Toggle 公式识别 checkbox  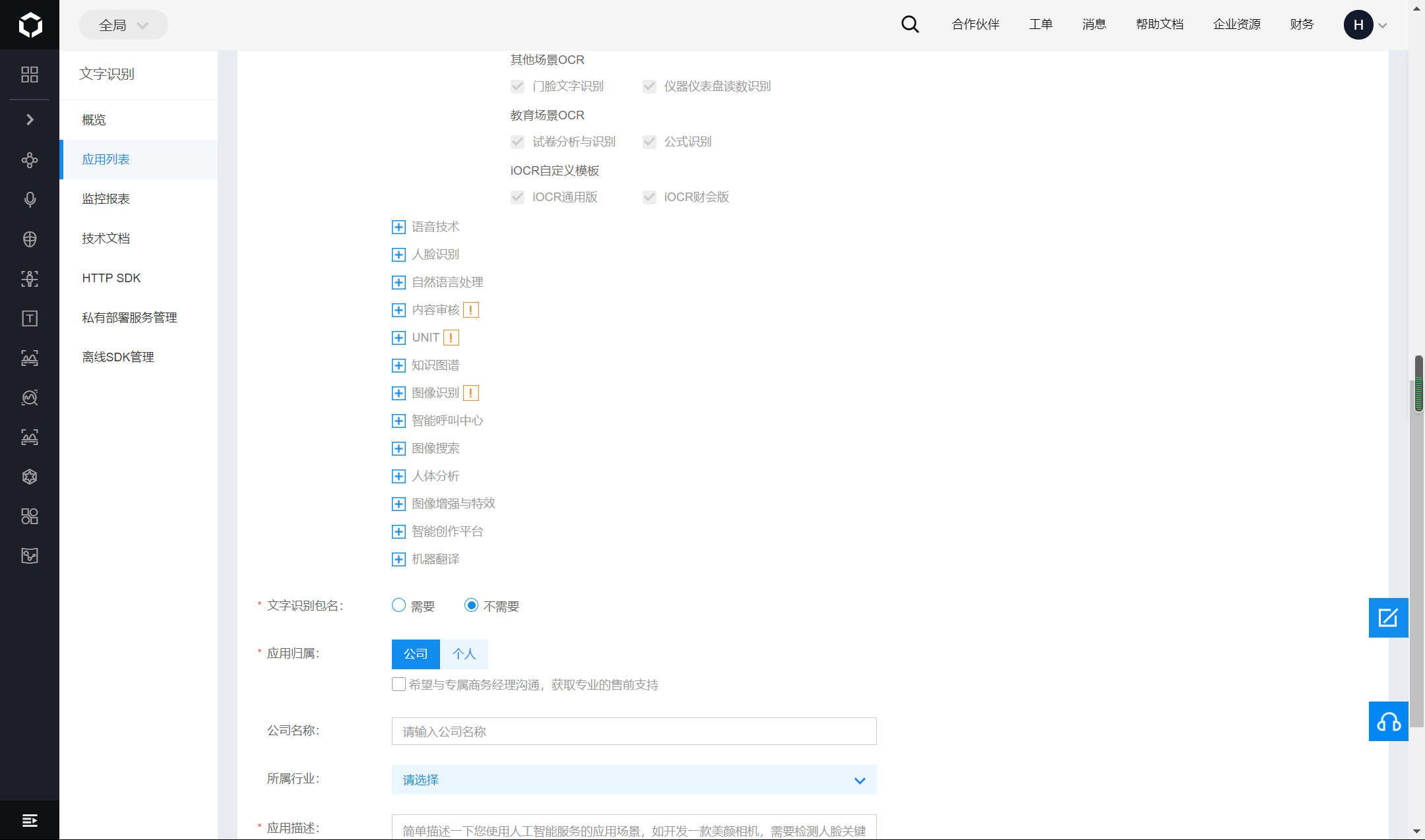(x=649, y=142)
